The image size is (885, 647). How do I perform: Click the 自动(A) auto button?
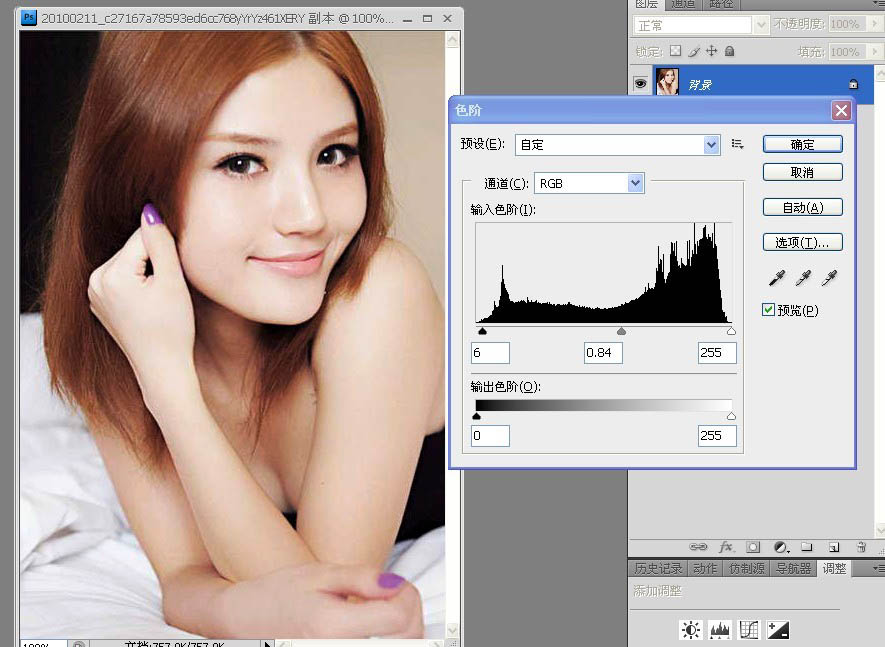click(x=802, y=207)
